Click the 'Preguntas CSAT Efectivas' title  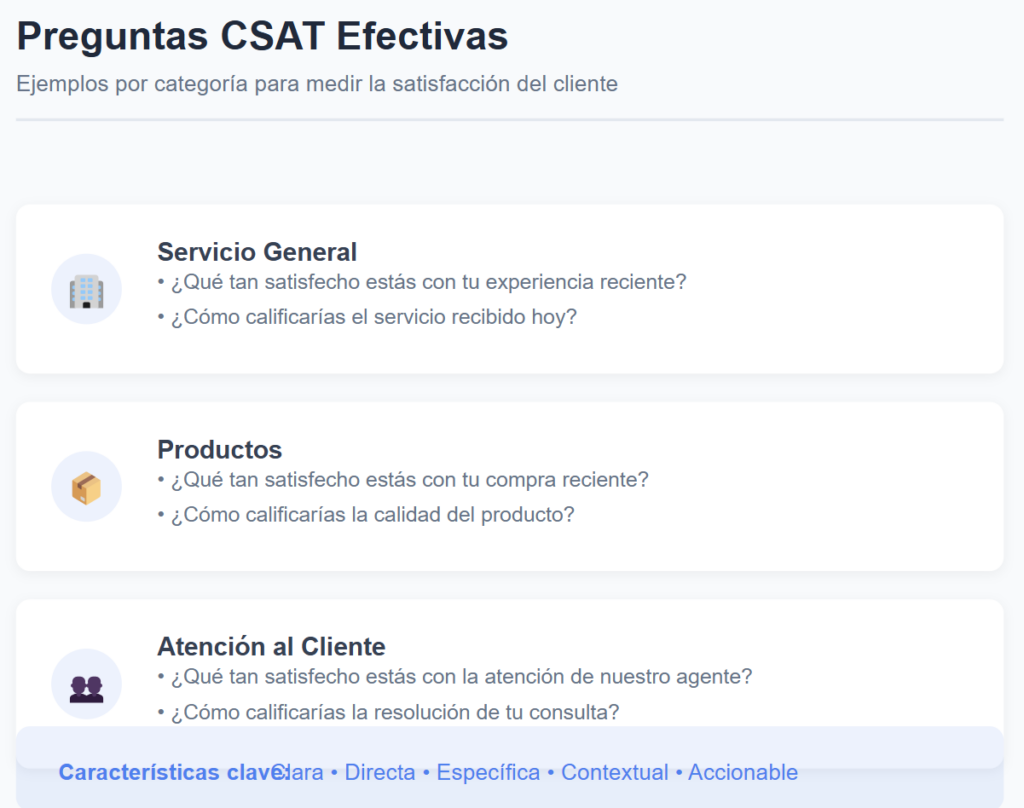pos(262,37)
